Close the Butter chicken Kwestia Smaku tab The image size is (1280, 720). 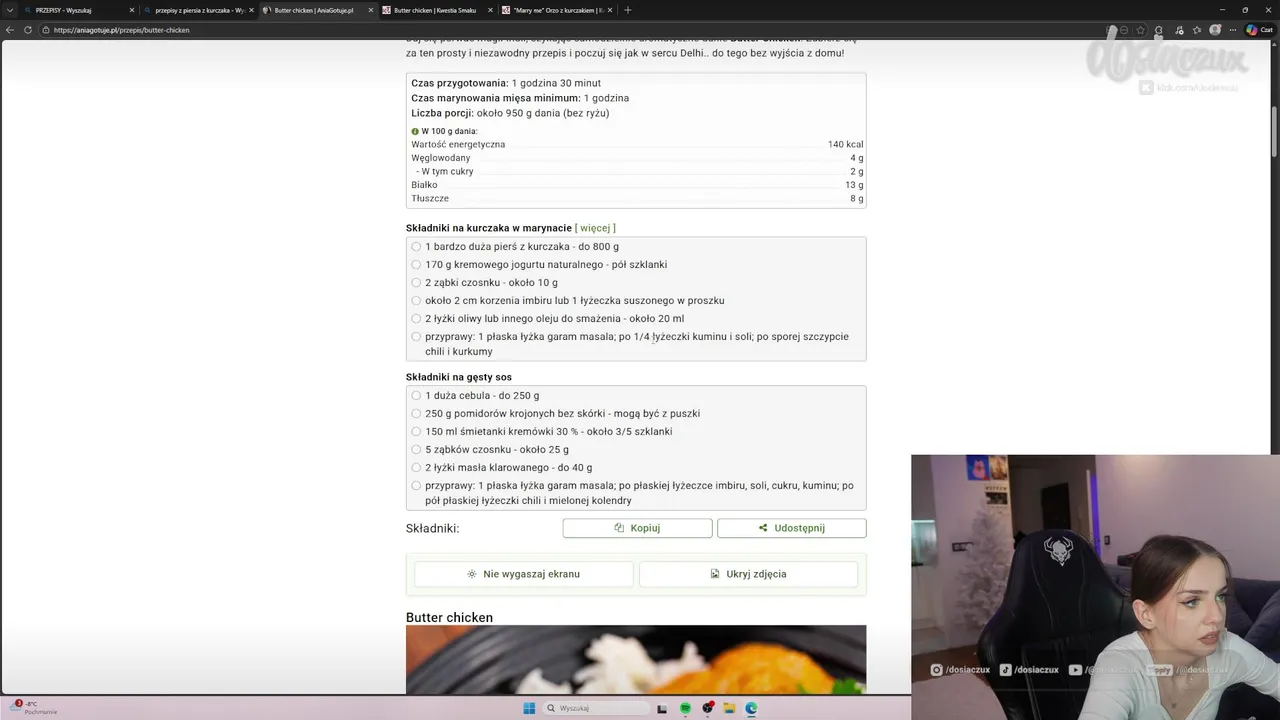[x=489, y=10]
